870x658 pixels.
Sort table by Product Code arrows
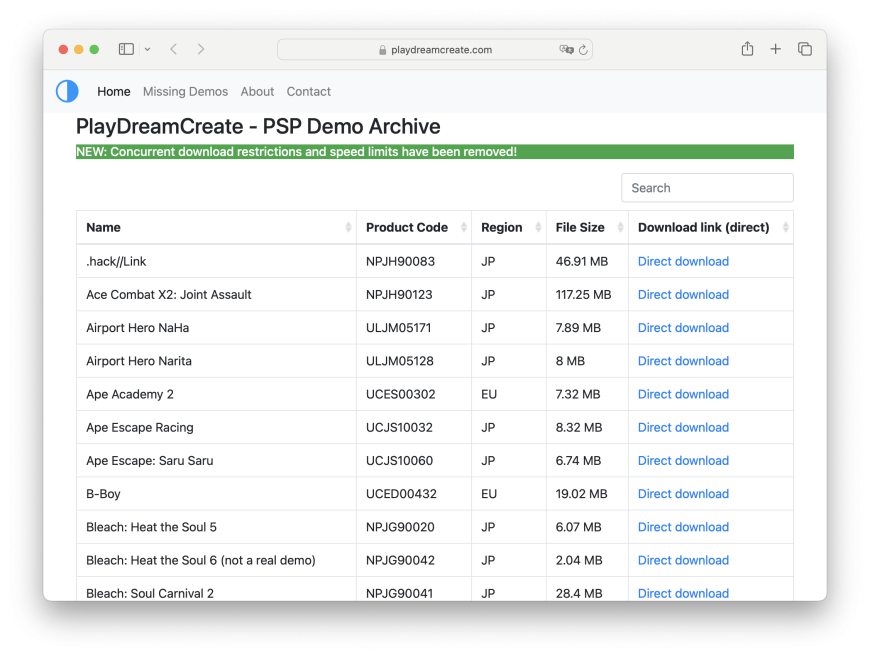tap(464, 227)
